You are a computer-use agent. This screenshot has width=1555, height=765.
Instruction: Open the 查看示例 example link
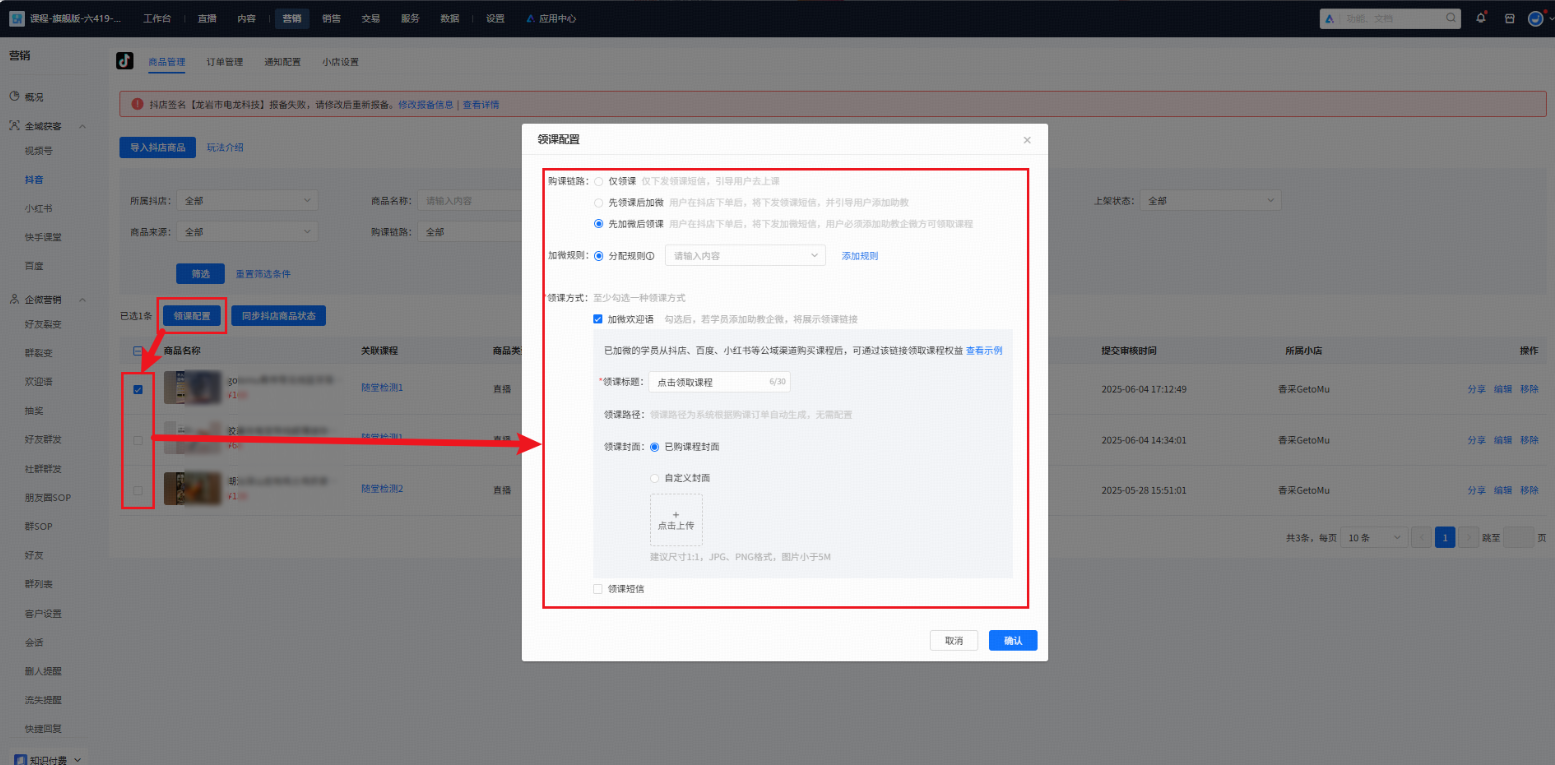(x=983, y=349)
